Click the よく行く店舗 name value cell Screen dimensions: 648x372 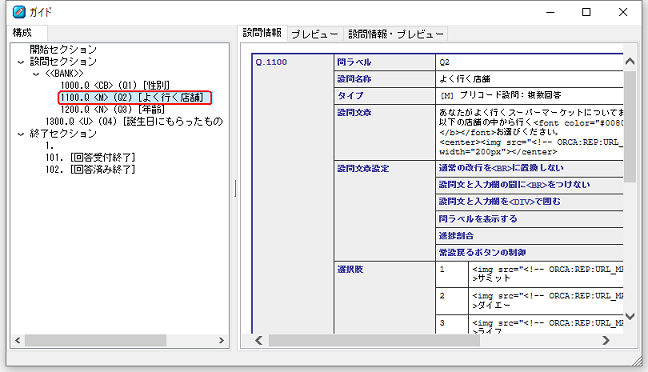[529, 79]
